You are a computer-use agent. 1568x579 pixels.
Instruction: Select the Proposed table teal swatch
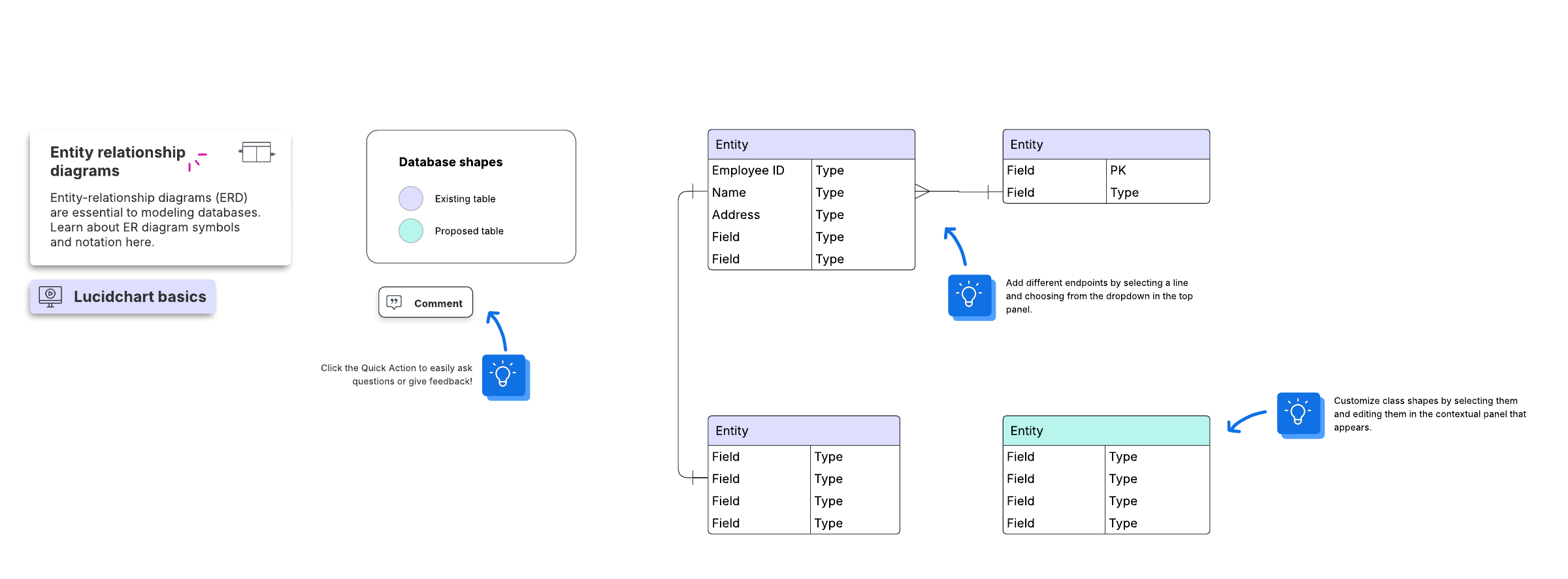(411, 231)
